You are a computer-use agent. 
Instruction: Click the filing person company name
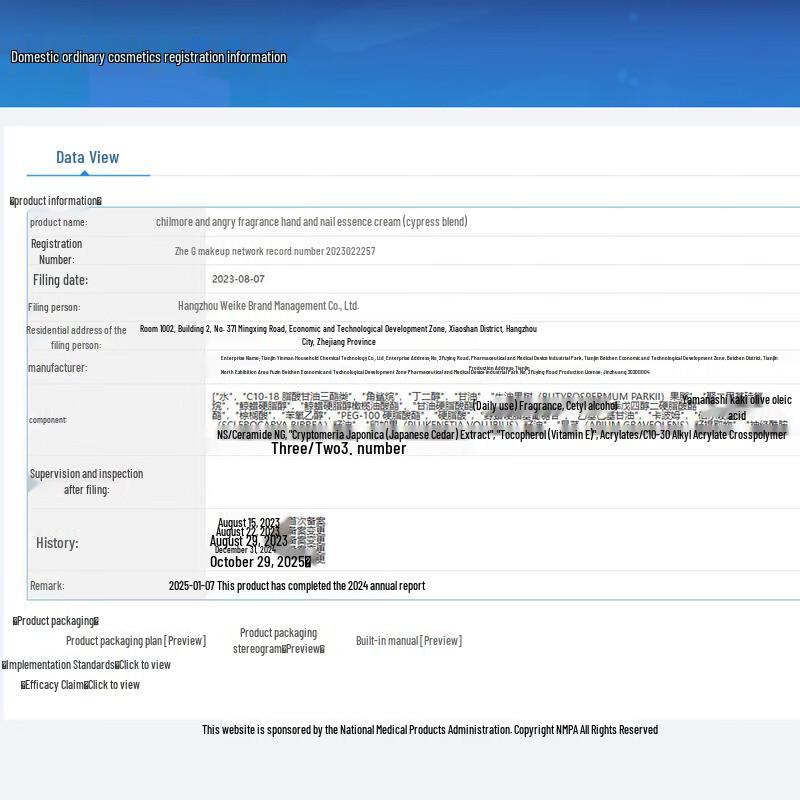(268, 306)
